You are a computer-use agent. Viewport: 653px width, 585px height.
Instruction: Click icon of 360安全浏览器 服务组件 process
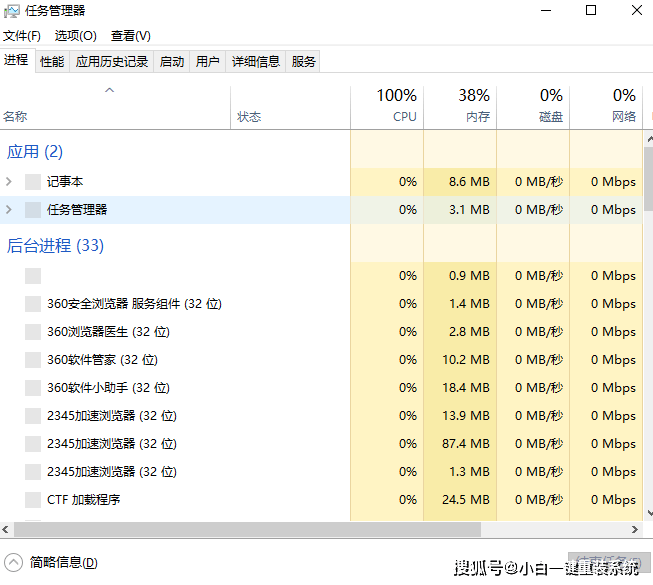[x=33, y=304]
